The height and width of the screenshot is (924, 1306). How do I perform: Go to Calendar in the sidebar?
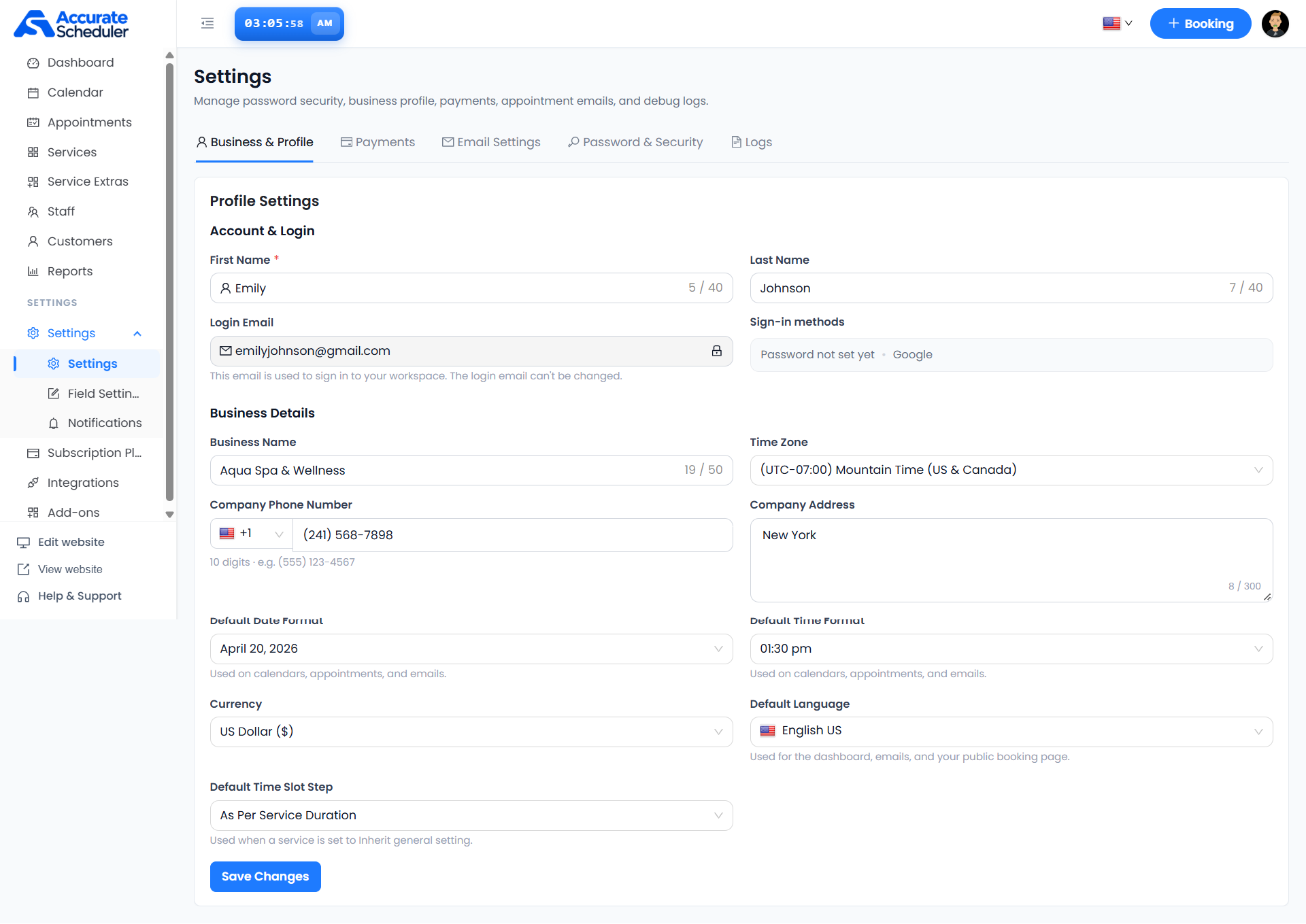coord(75,92)
